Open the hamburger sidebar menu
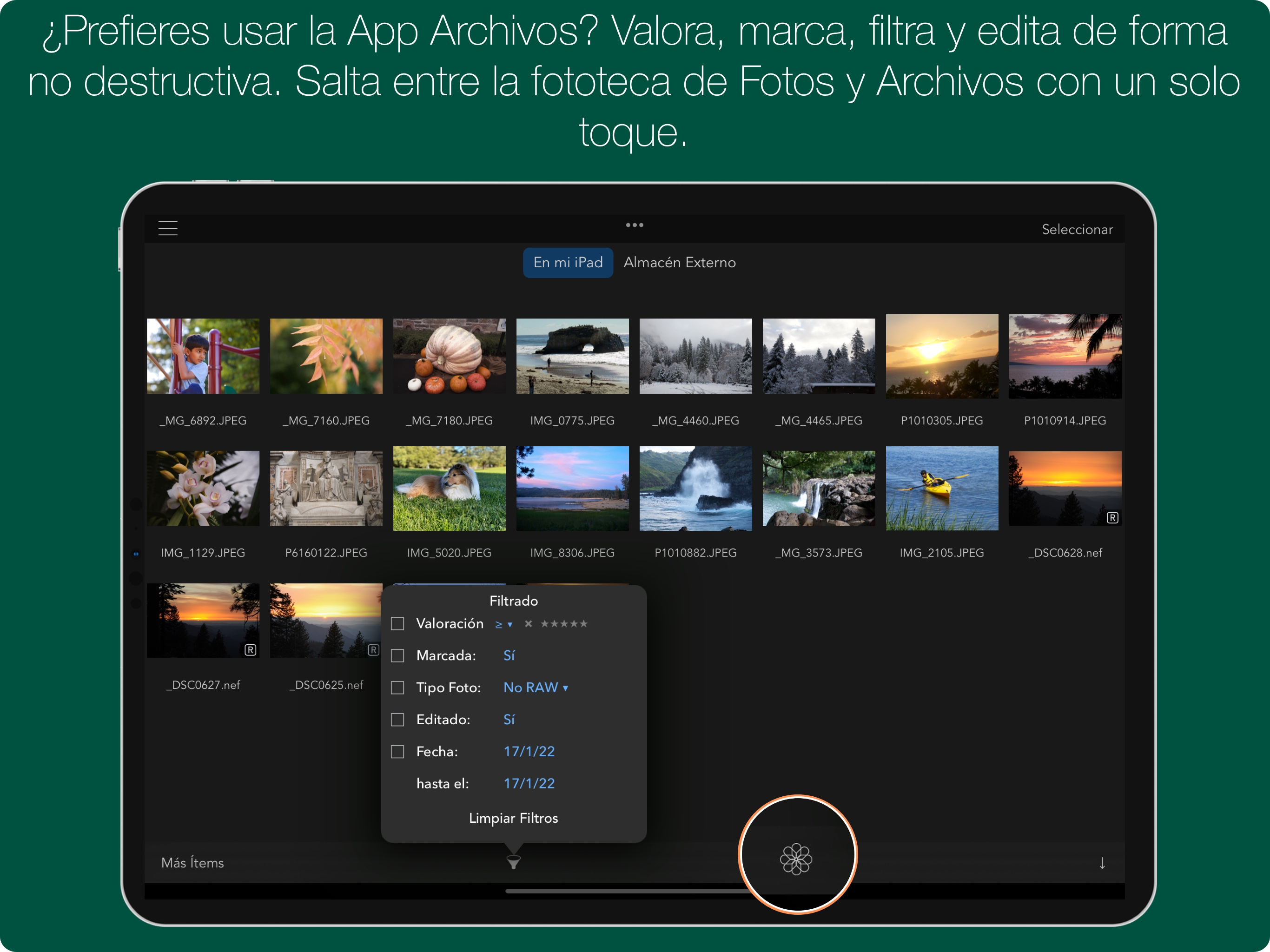The width and height of the screenshot is (1270, 952). pos(168,229)
